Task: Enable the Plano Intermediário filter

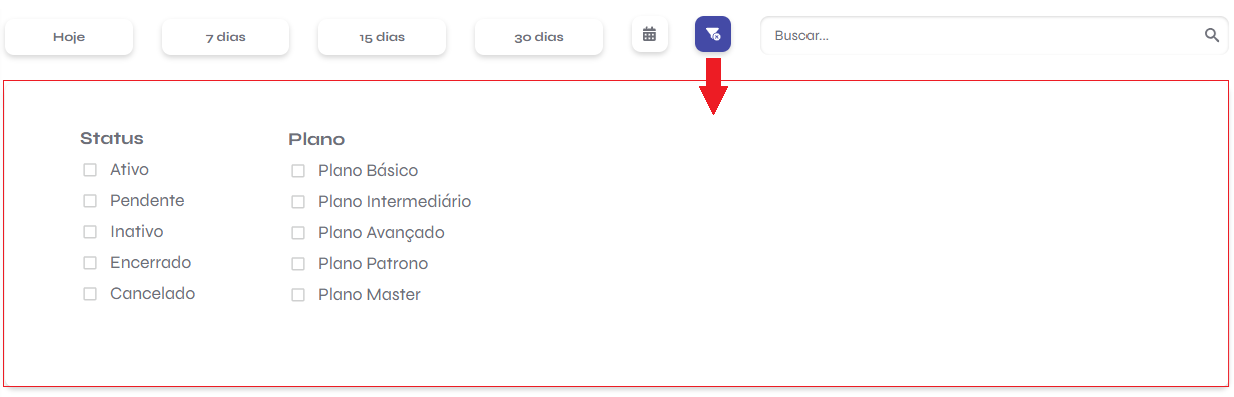Action: click(x=298, y=202)
